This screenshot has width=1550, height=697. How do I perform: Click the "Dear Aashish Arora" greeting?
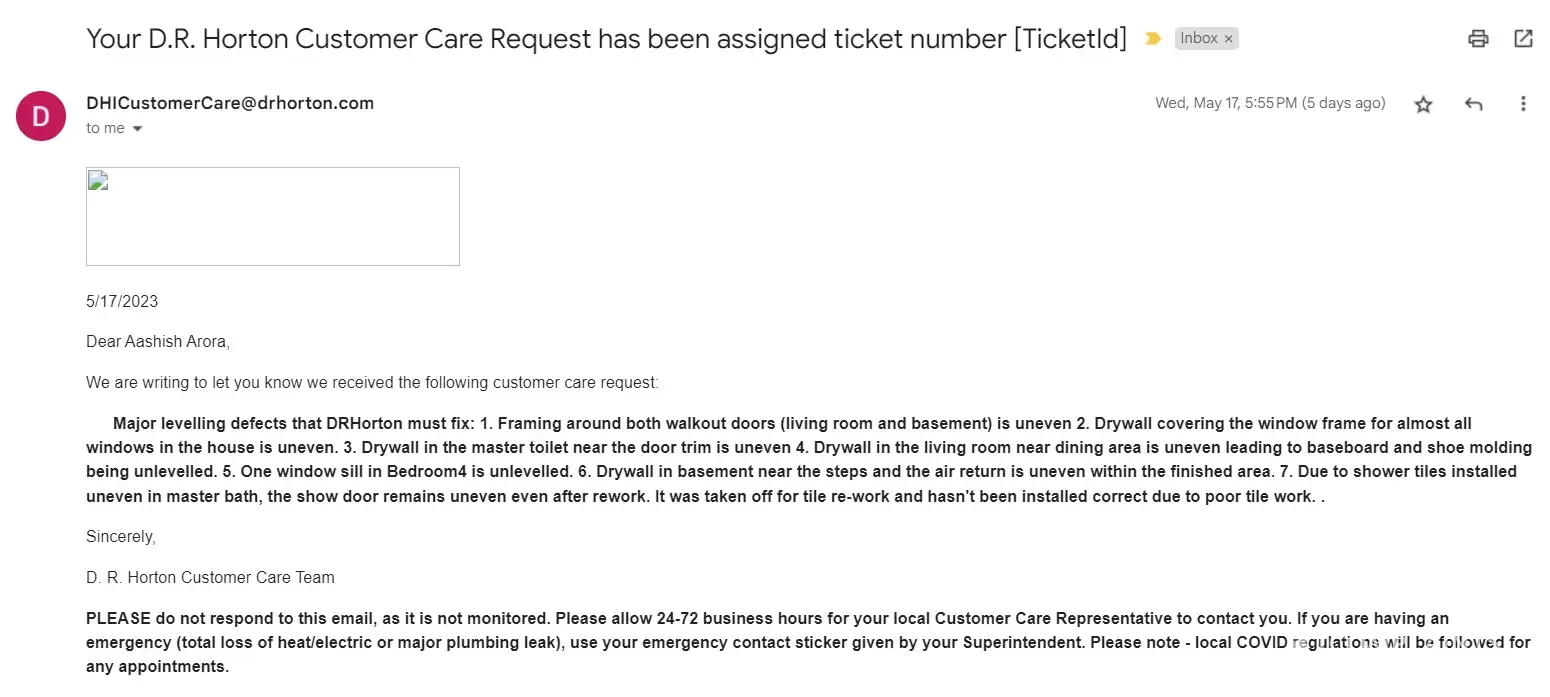[158, 342]
